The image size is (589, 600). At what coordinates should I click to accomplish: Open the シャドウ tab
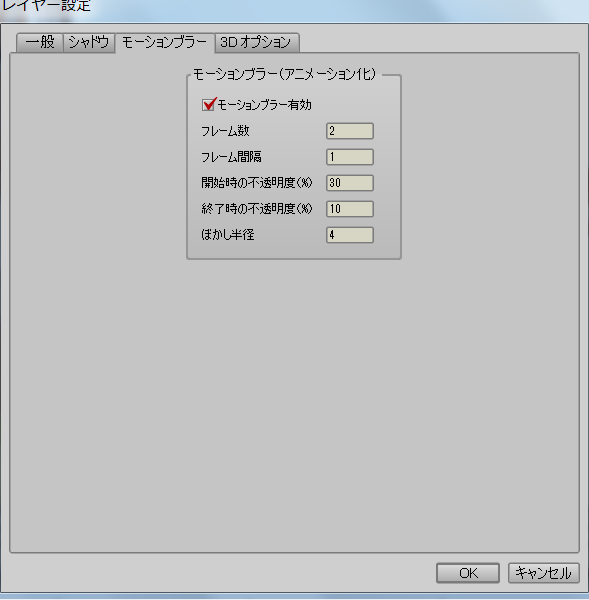pyautogui.click(x=89, y=42)
